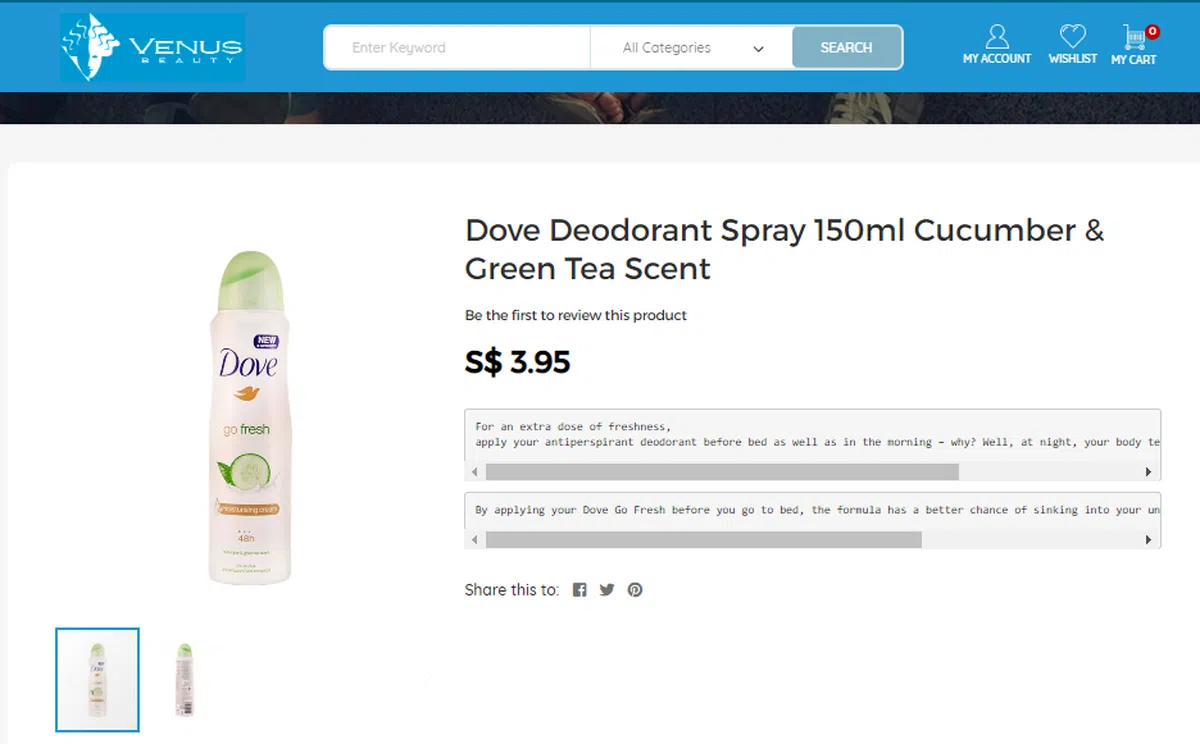
Task: Click the Venus Beauty logo
Action: click(x=152, y=47)
